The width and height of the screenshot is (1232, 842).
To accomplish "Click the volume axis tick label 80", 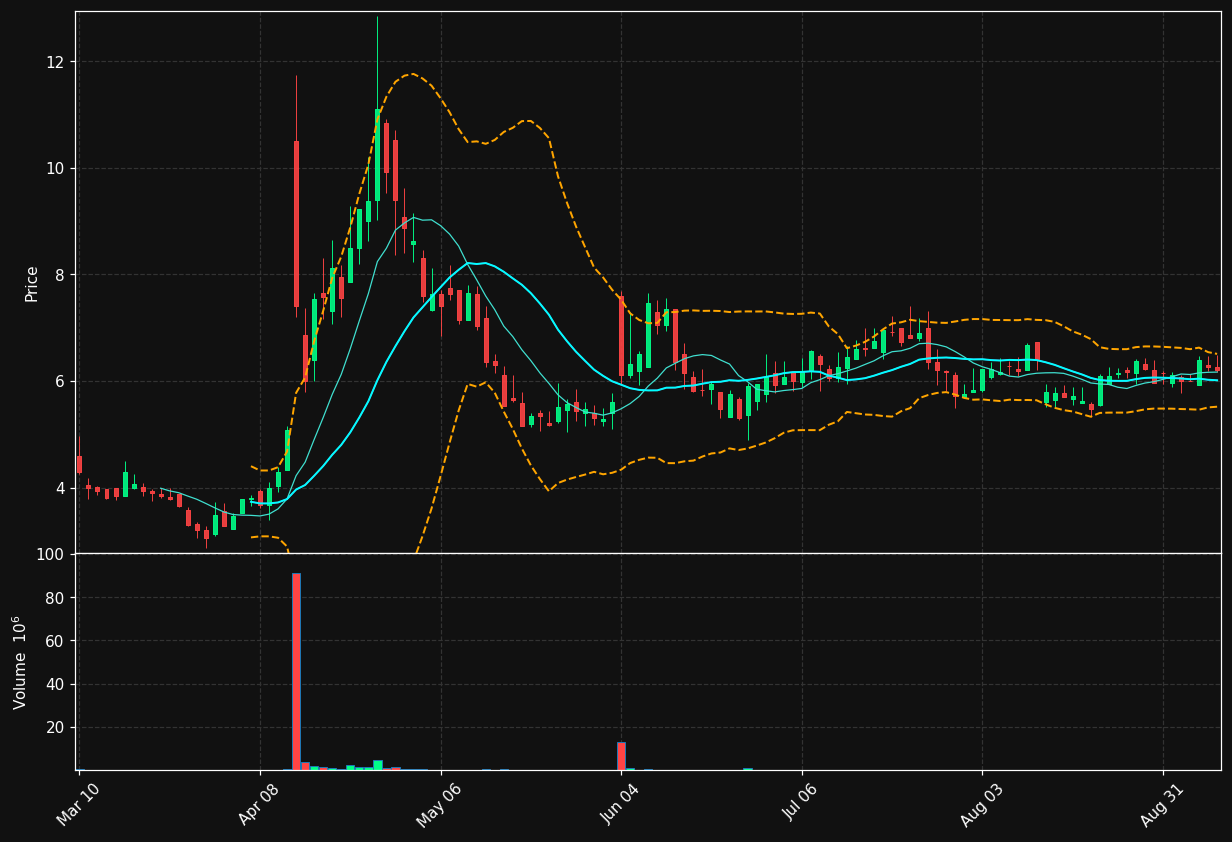I will 54,598.
